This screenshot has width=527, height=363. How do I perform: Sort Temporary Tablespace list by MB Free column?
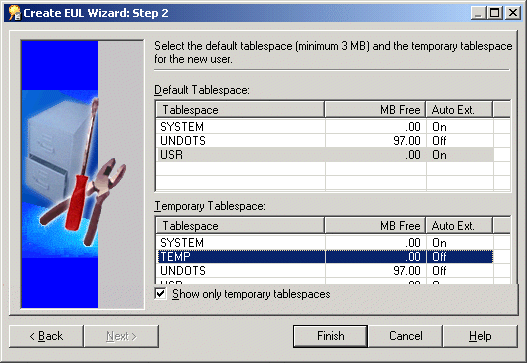pos(375,226)
